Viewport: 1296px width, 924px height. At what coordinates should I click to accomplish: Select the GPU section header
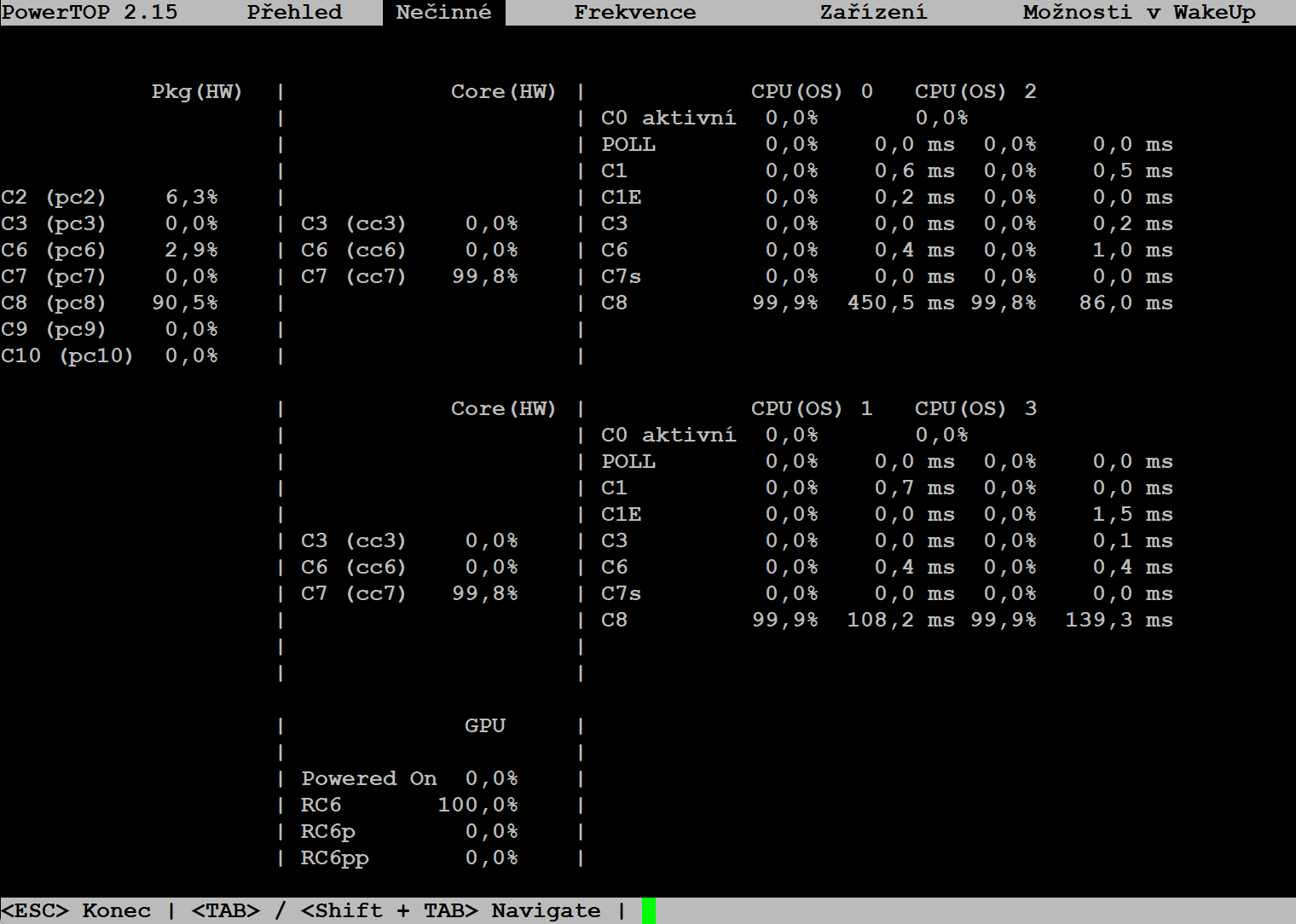tap(485, 725)
